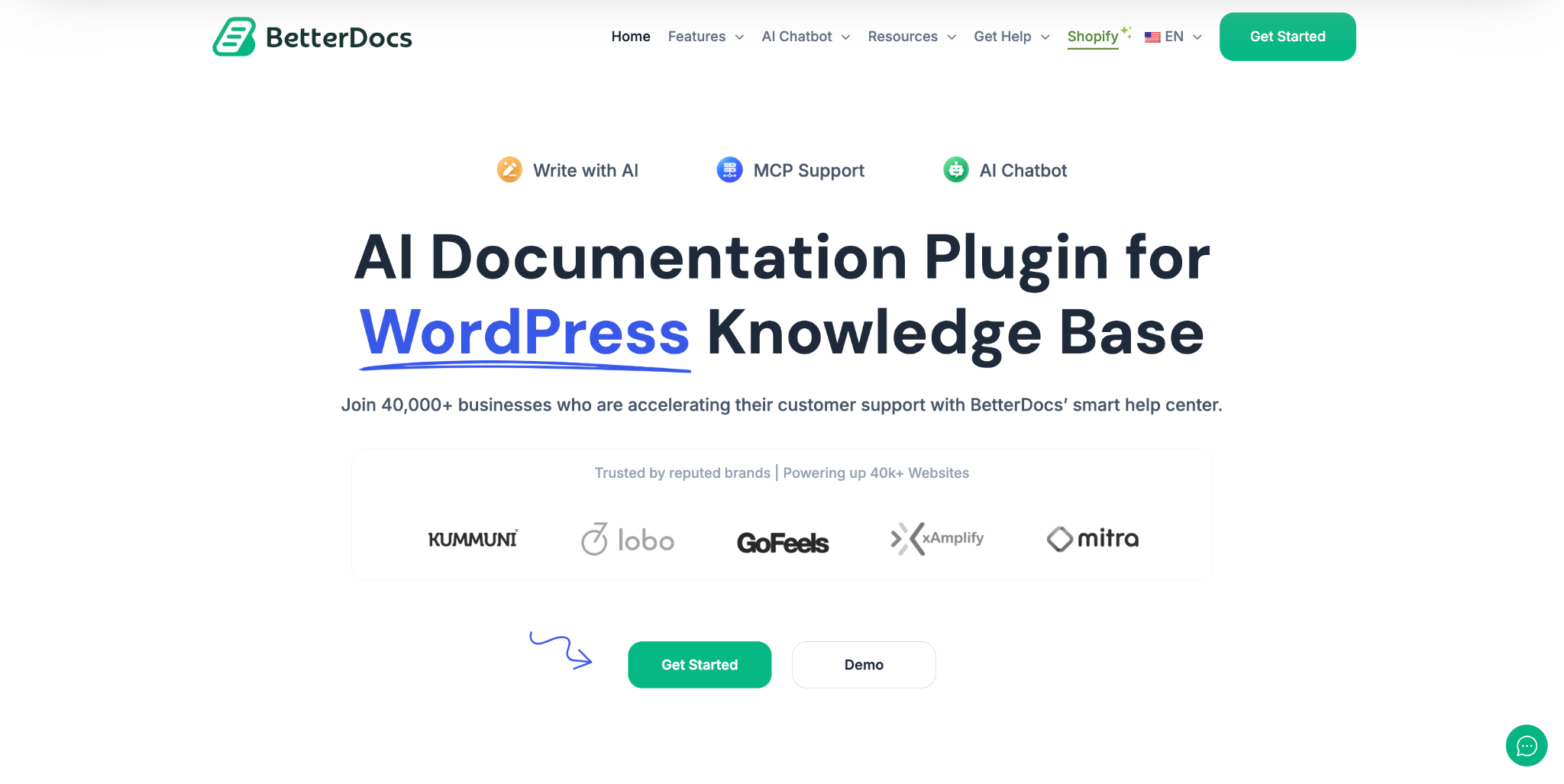
Task: Open the Resources nav item
Action: click(x=903, y=37)
